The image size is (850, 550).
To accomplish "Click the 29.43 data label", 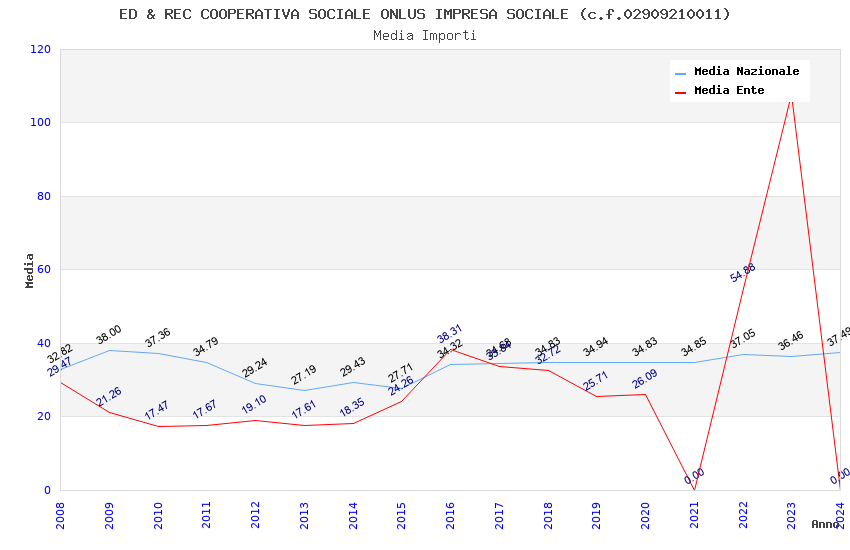I will (x=353, y=366).
